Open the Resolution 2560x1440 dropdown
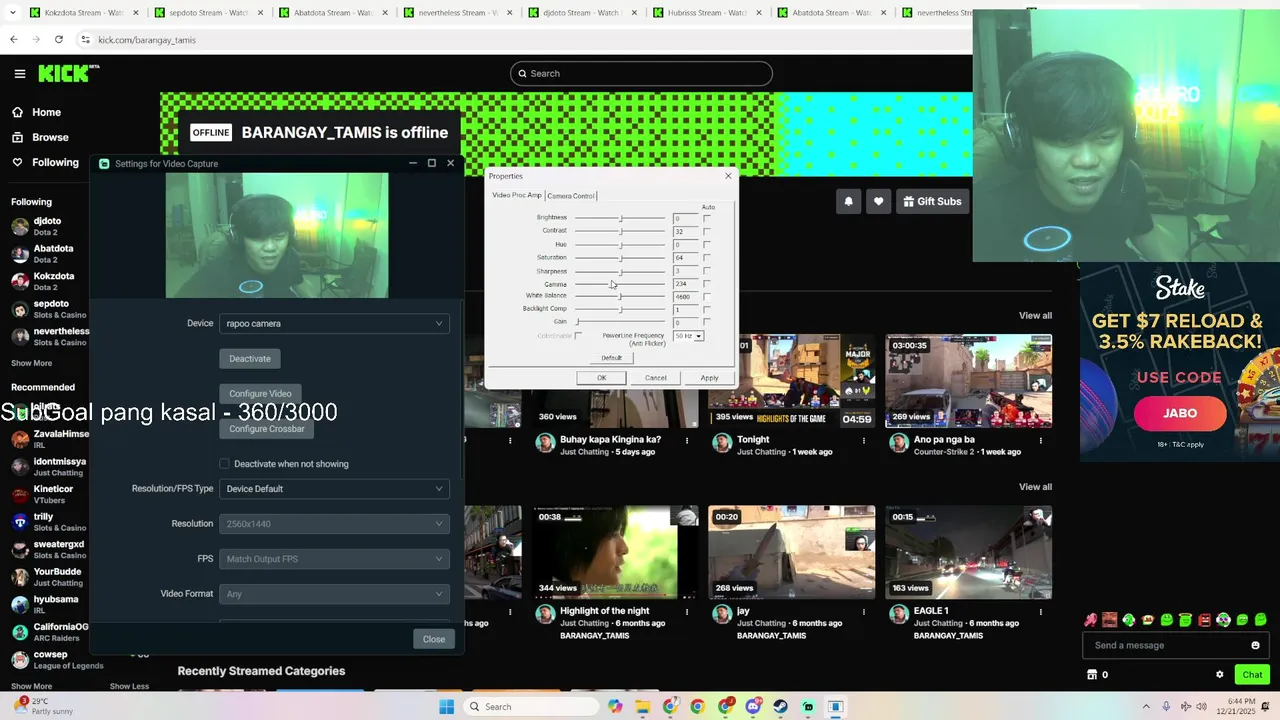 [x=334, y=524]
